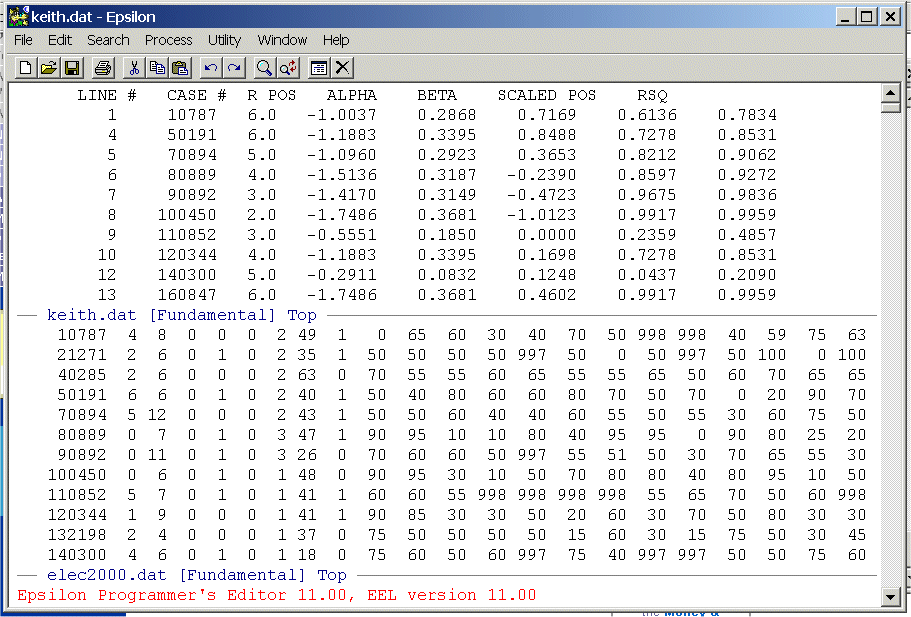Click the scrollbar down arrow
The height and width of the screenshot is (617, 911).
[x=891, y=596]
